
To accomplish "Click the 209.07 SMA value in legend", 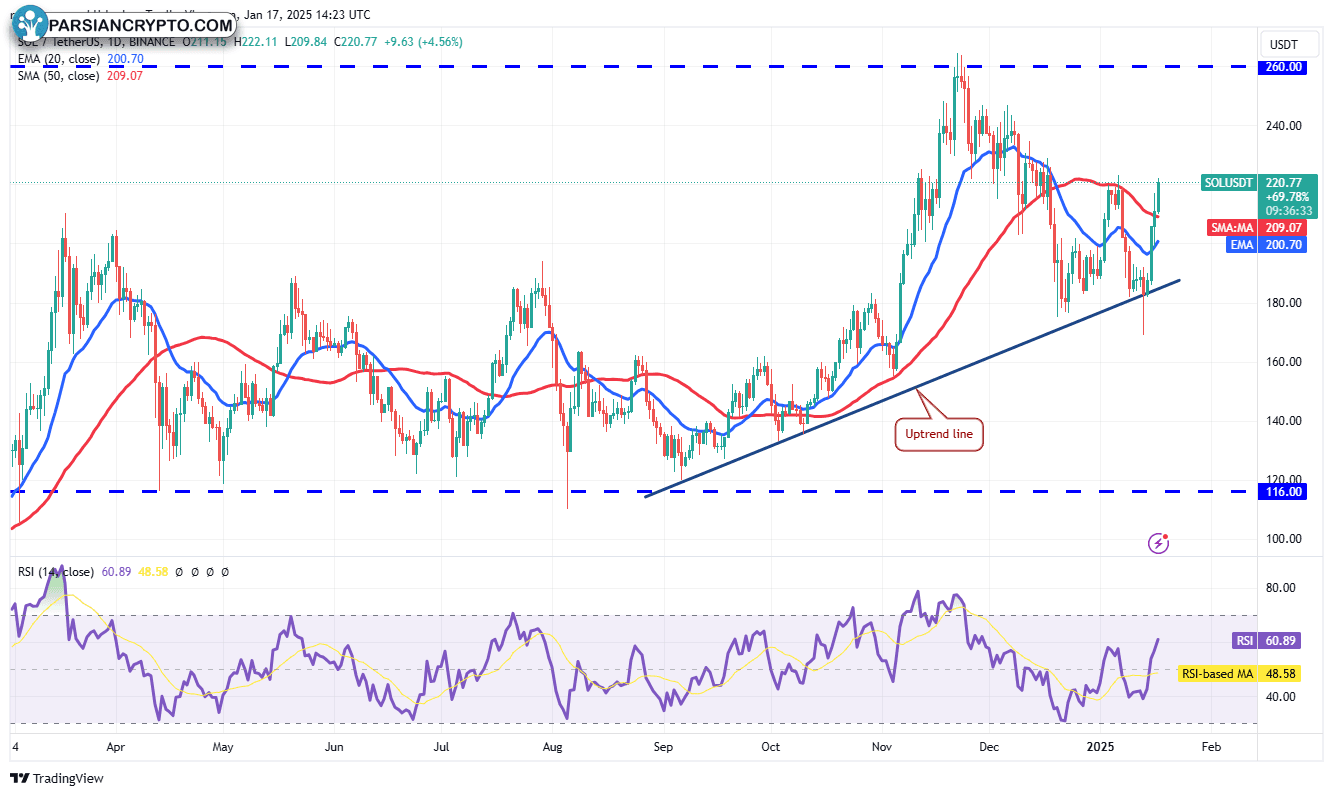I will coord(126,76).
